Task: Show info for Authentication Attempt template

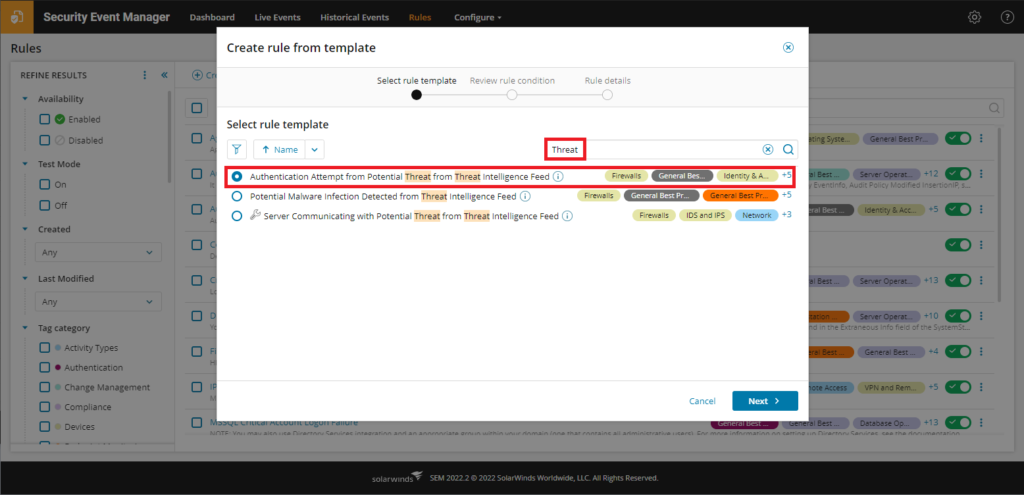Action: (558, 176)
